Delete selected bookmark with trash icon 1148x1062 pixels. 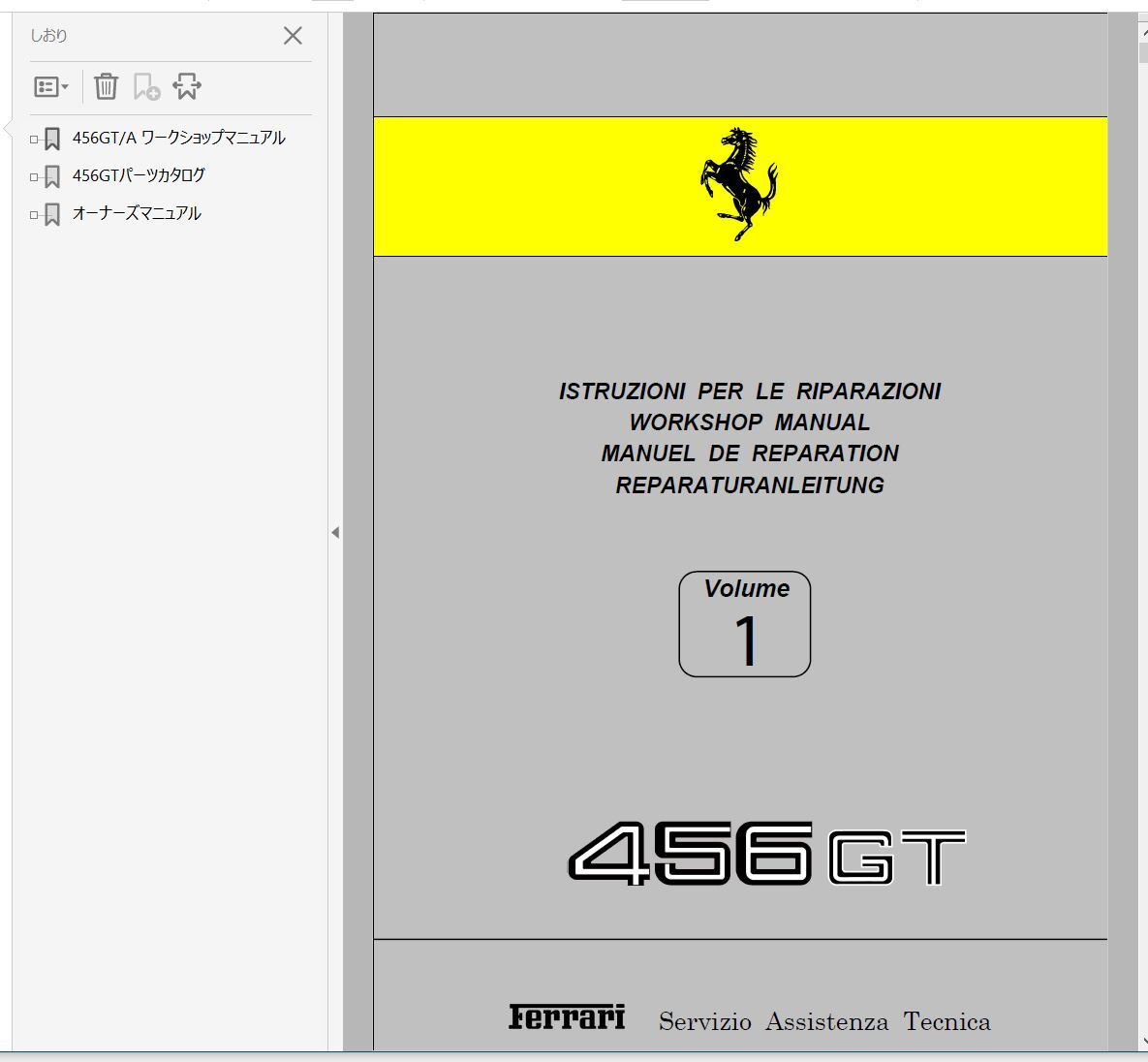coord(107,86)
